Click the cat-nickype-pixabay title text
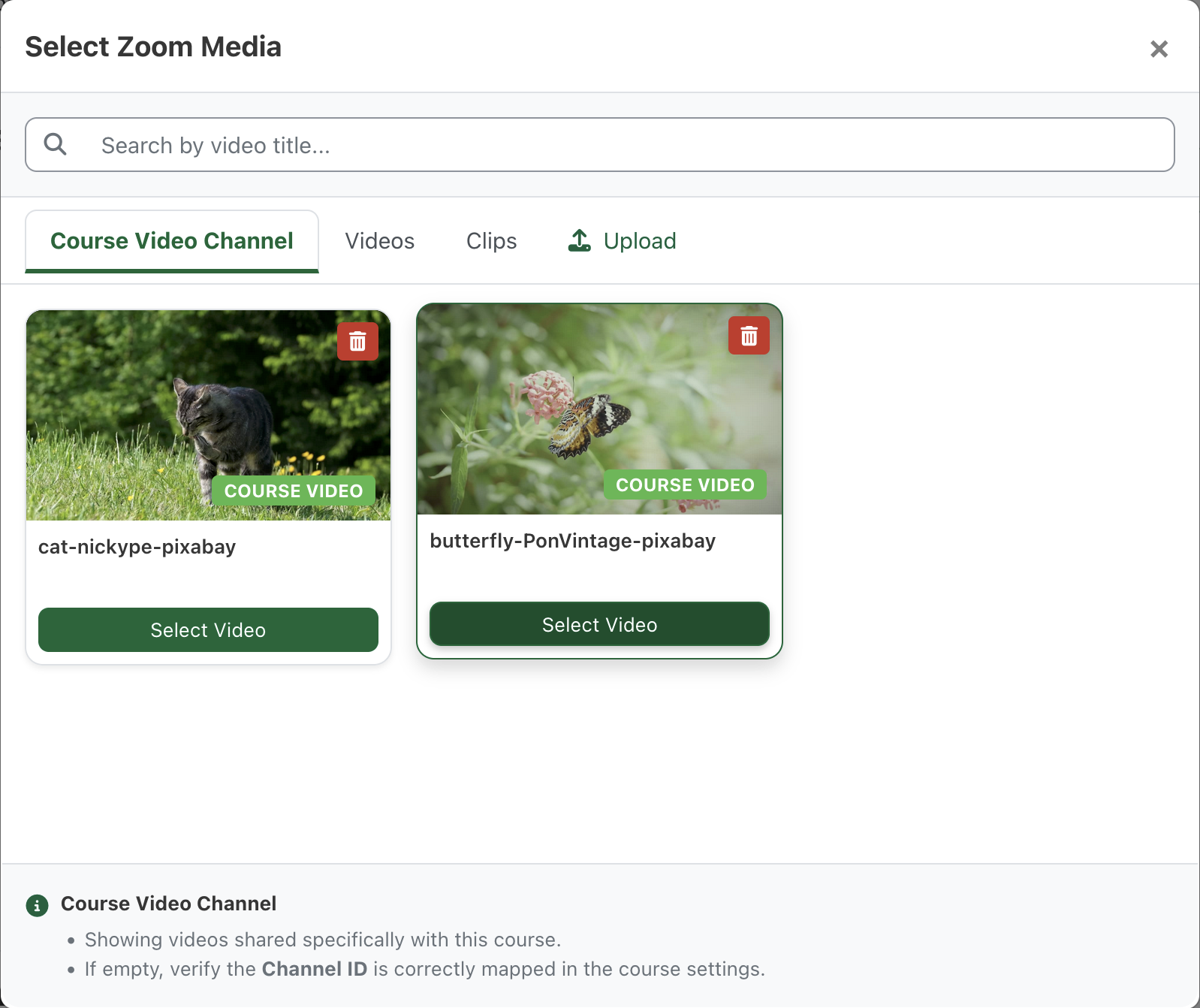This screenshot has height=1008, width=1200. [137, 547]
